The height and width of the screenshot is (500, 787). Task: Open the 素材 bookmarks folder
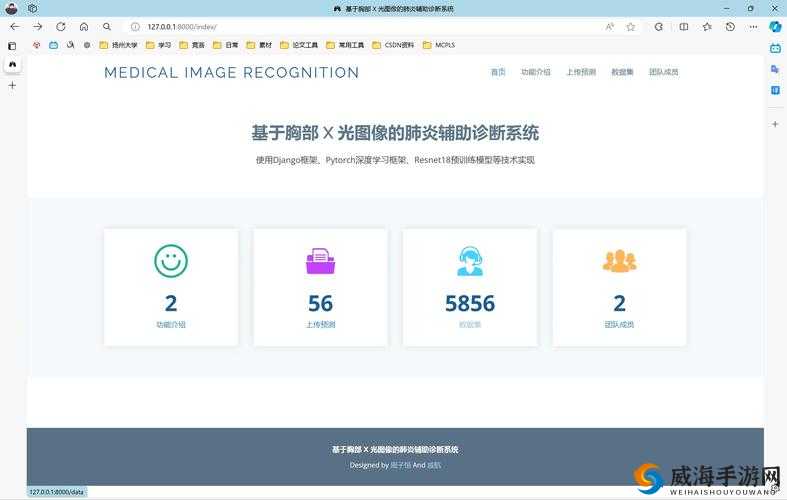tap(259, 45)
